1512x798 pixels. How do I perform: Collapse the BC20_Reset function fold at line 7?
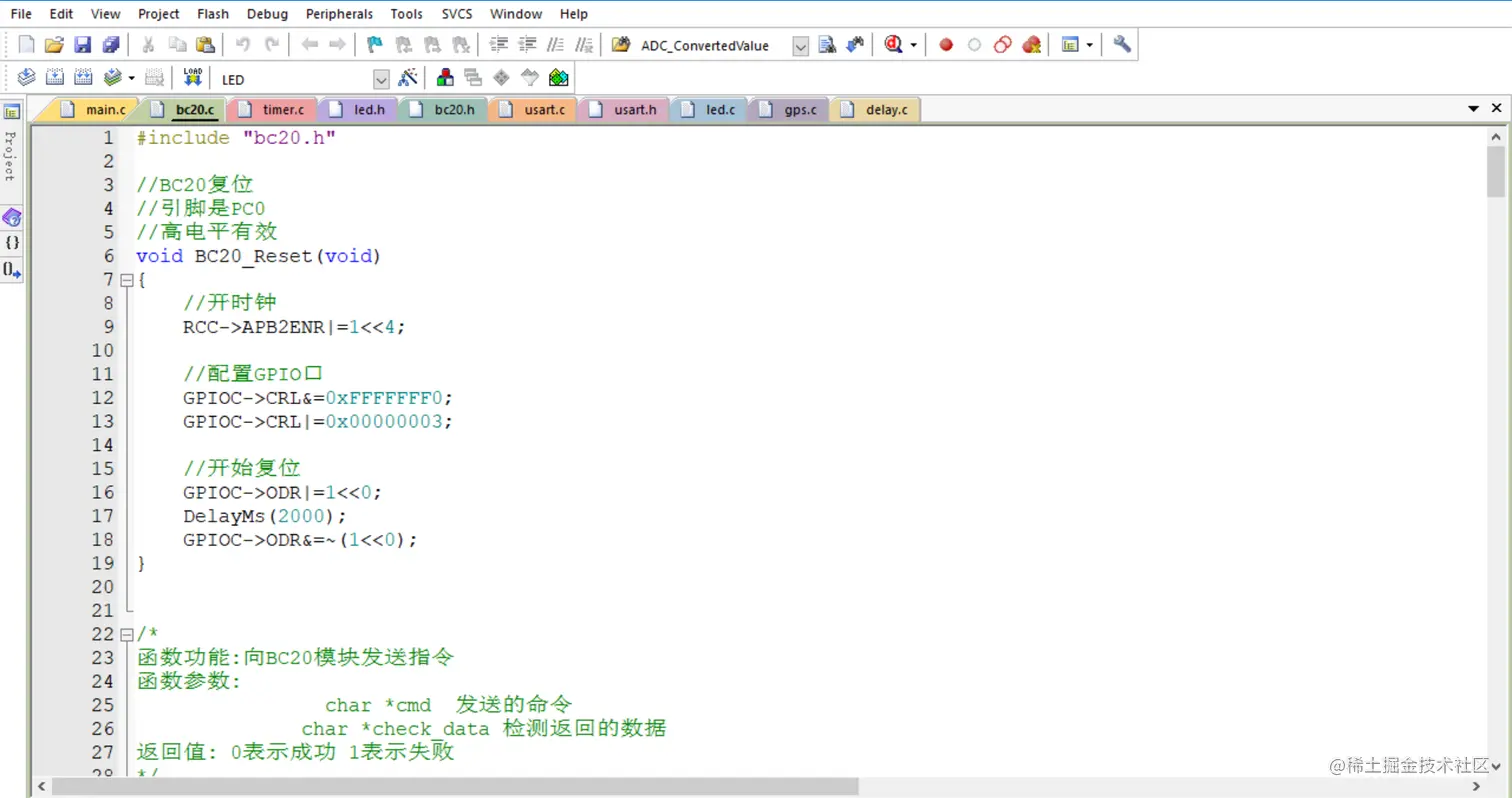(x=126, y=281)
